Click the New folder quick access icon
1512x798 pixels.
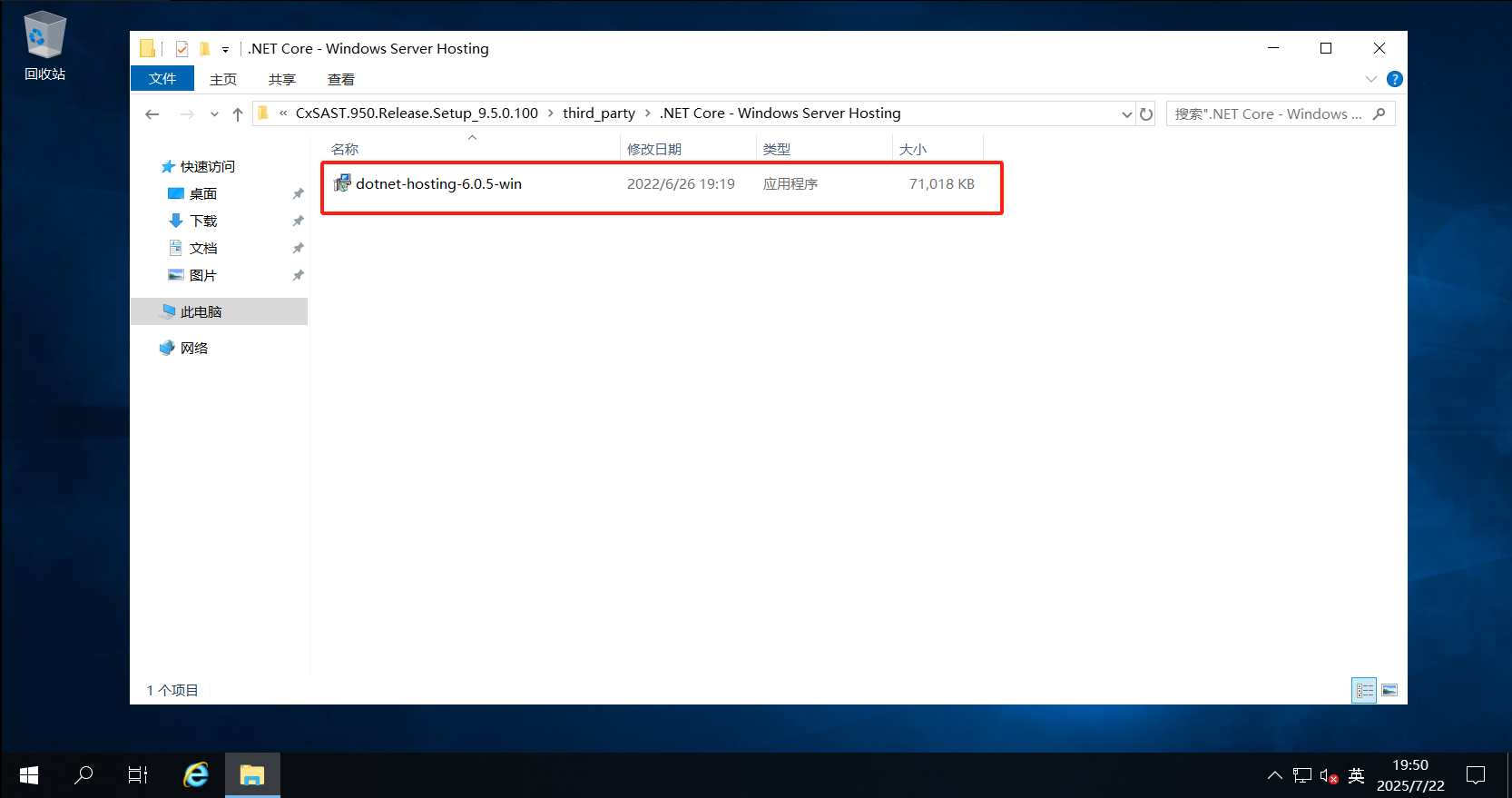205,49
